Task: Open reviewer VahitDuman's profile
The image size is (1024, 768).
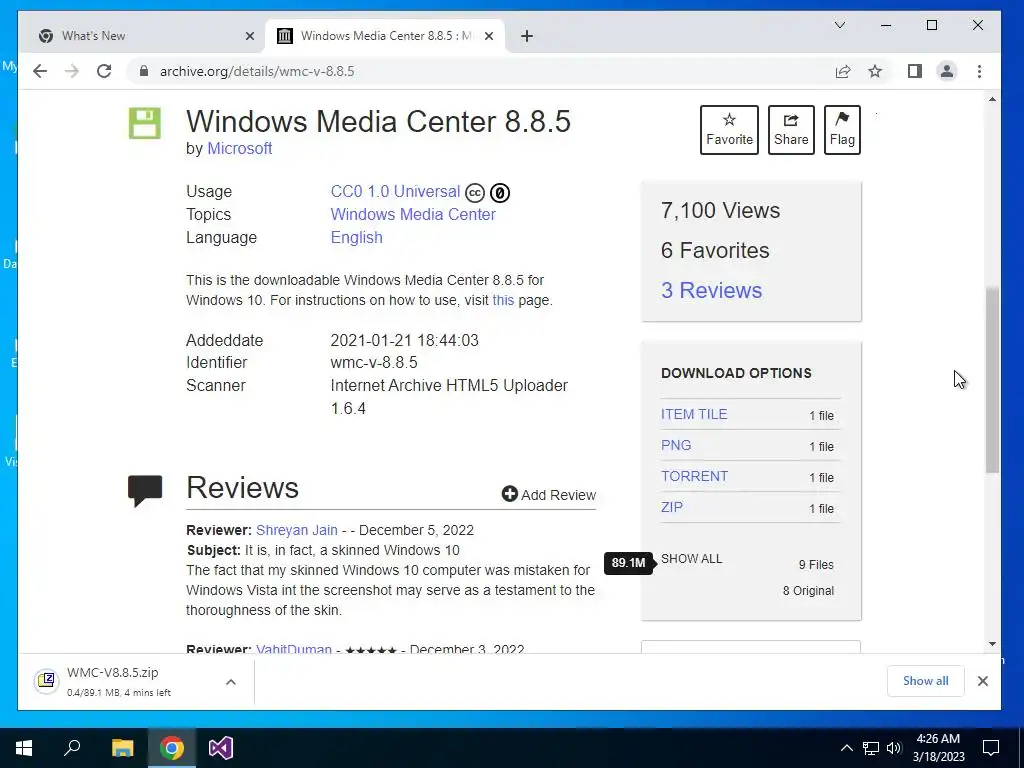Action: pyautogui.click(x=294, y=649)
